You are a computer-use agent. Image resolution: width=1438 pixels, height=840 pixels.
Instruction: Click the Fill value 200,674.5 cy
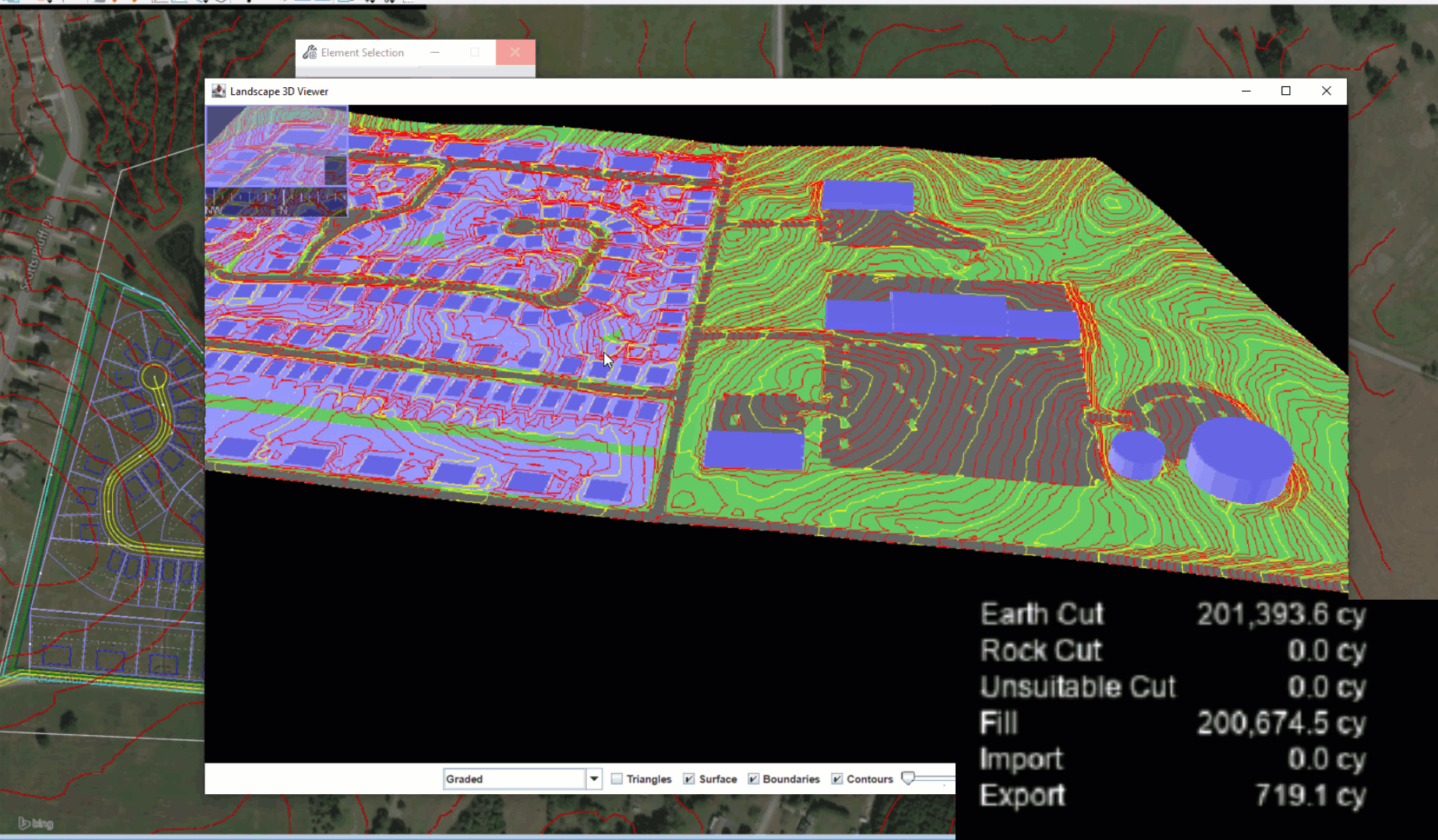pos(1281,723)
